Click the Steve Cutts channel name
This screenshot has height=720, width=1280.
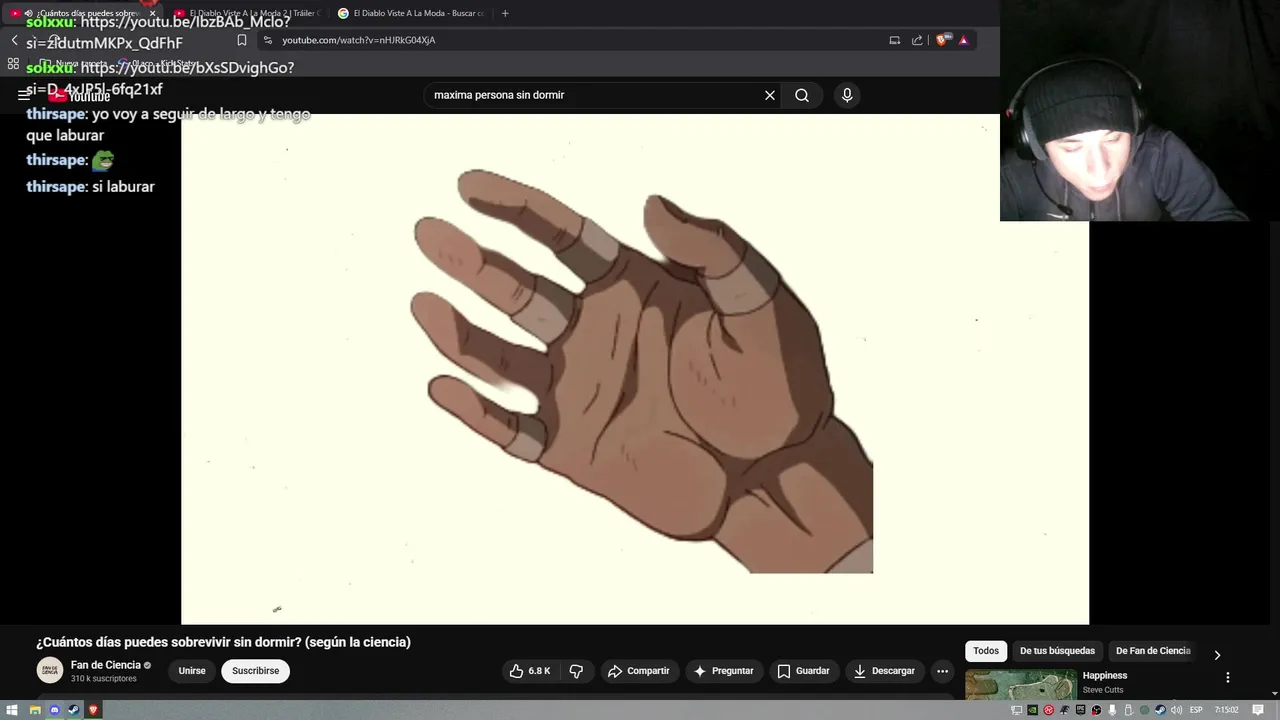pyautogui.click(x=1103, y=690)
